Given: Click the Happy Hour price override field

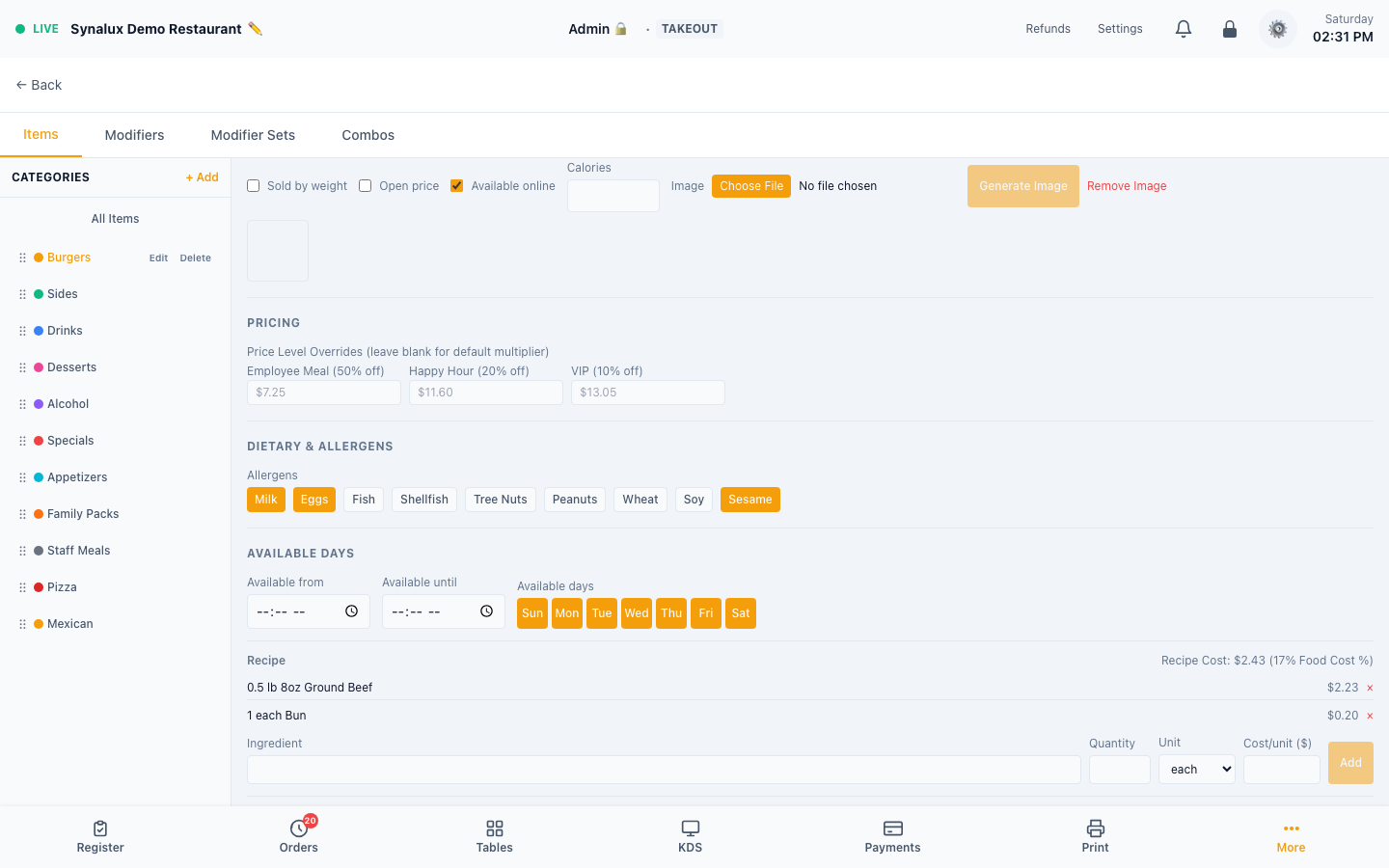Looking at the screenshot, I should [x=486, y=393].
